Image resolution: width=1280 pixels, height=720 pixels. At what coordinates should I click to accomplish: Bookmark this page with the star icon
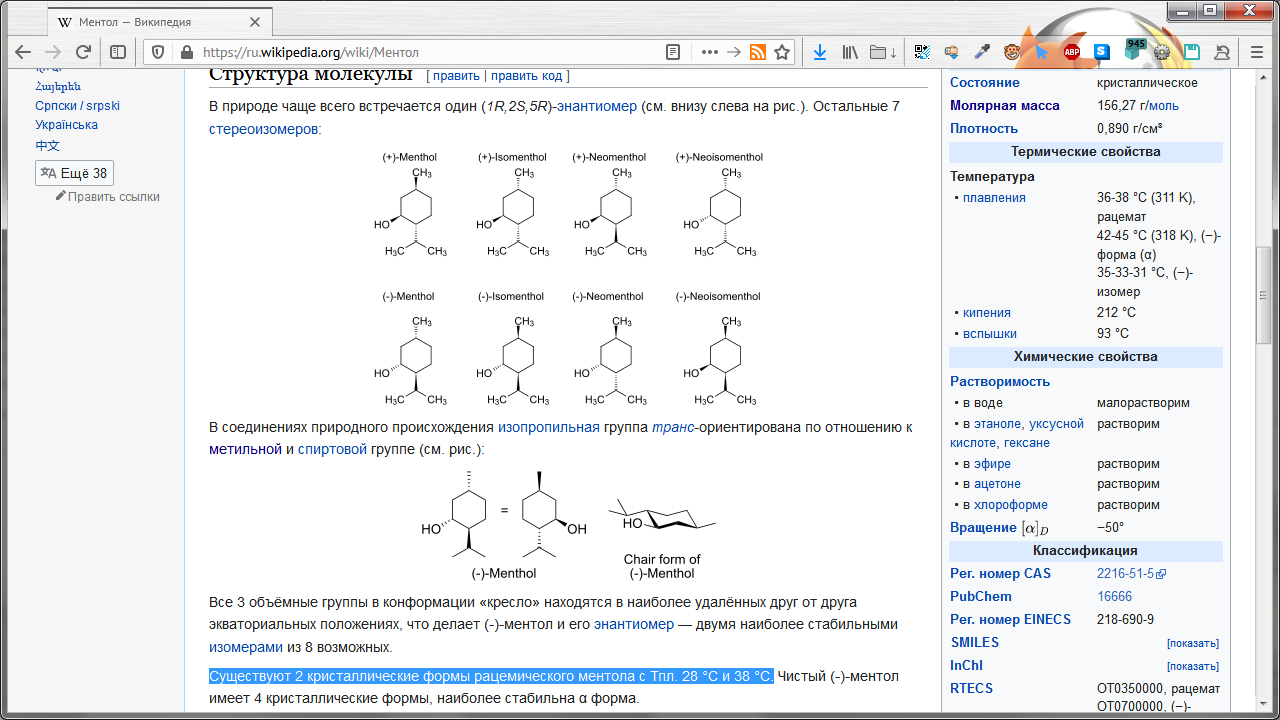click(x=782, y=52)
